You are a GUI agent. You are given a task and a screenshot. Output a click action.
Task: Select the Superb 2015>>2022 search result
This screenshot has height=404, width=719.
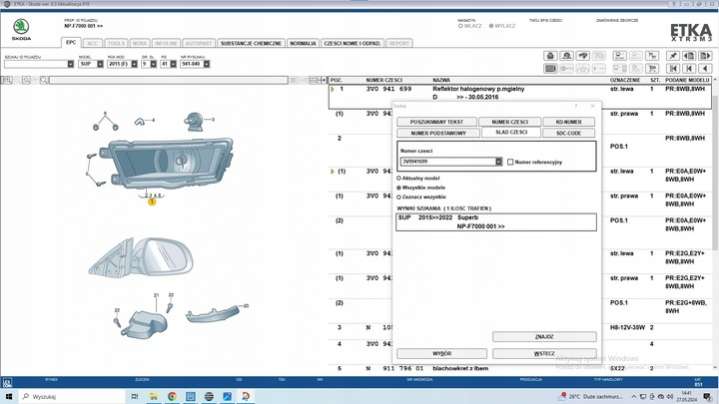(496, 222)
